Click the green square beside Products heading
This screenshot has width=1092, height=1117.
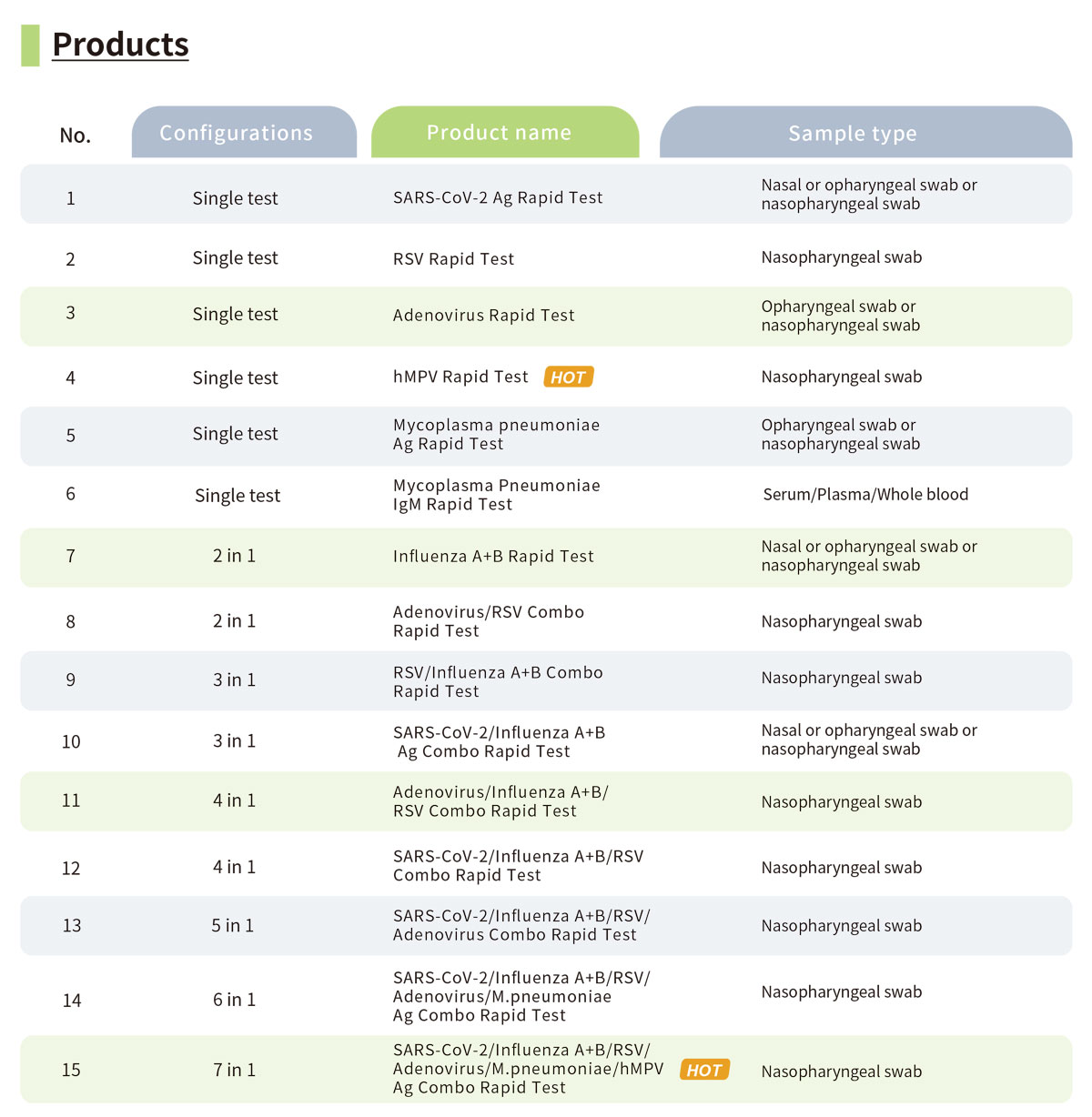(31, 45)
